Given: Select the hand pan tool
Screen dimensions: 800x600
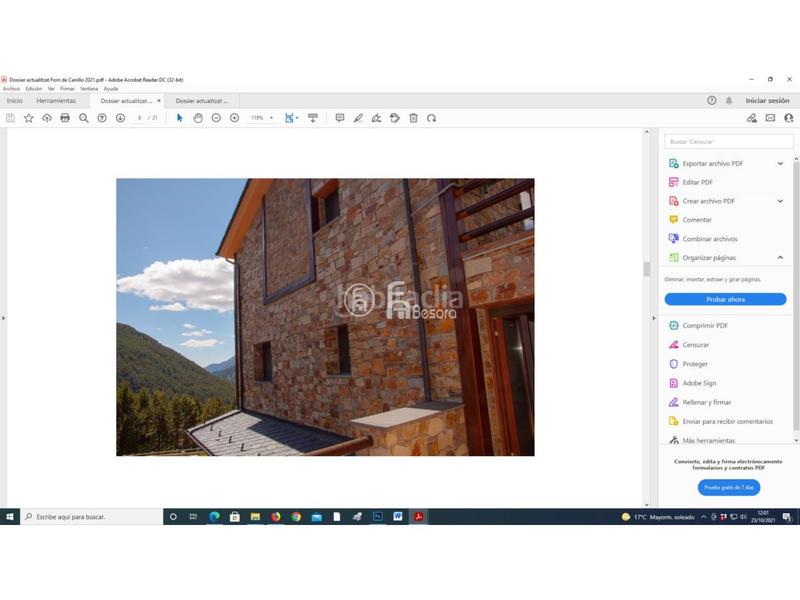Looking at the screenshot, I should pos(198,118).
